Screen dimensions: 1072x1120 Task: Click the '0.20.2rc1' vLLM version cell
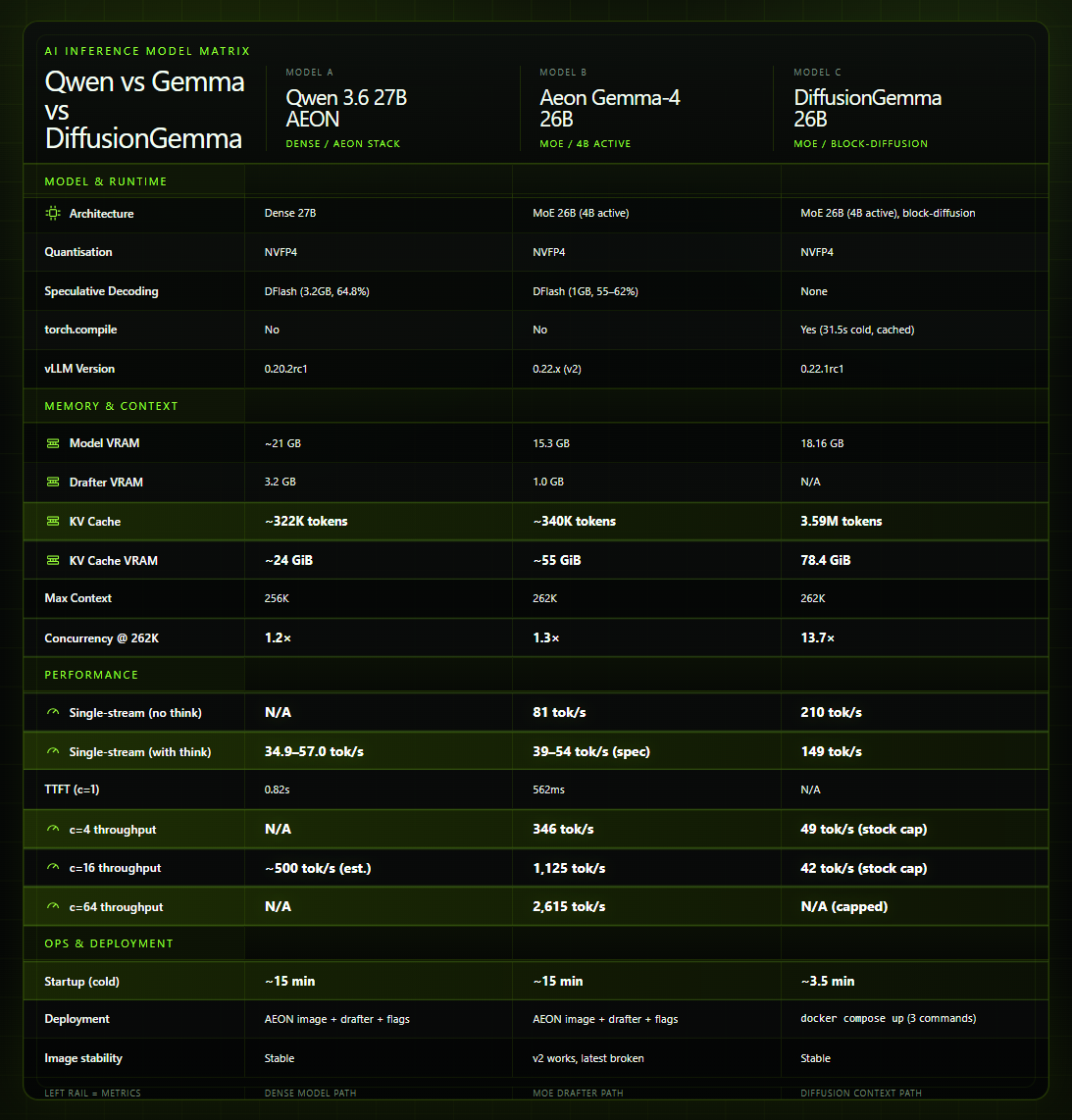pos(285,369)
